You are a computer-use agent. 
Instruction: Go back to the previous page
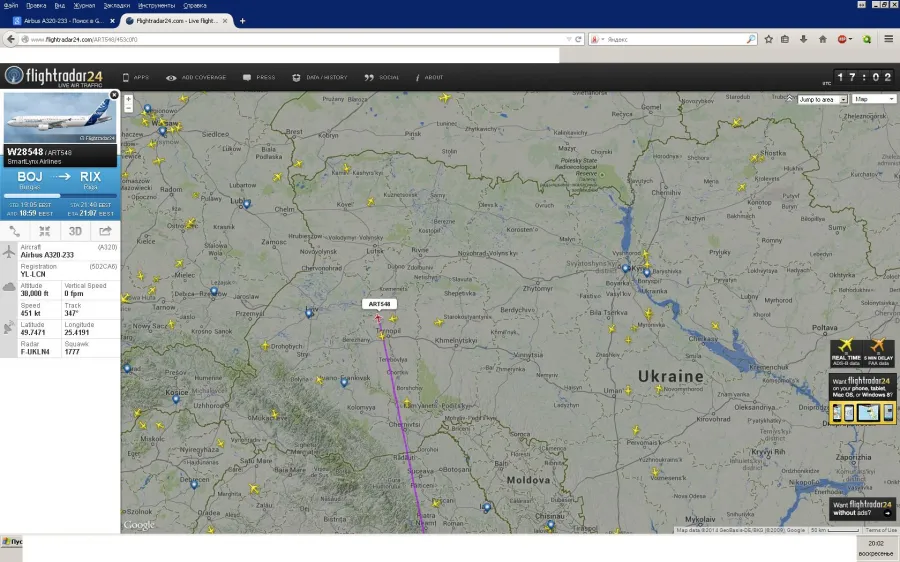click(x=10, y=39)
